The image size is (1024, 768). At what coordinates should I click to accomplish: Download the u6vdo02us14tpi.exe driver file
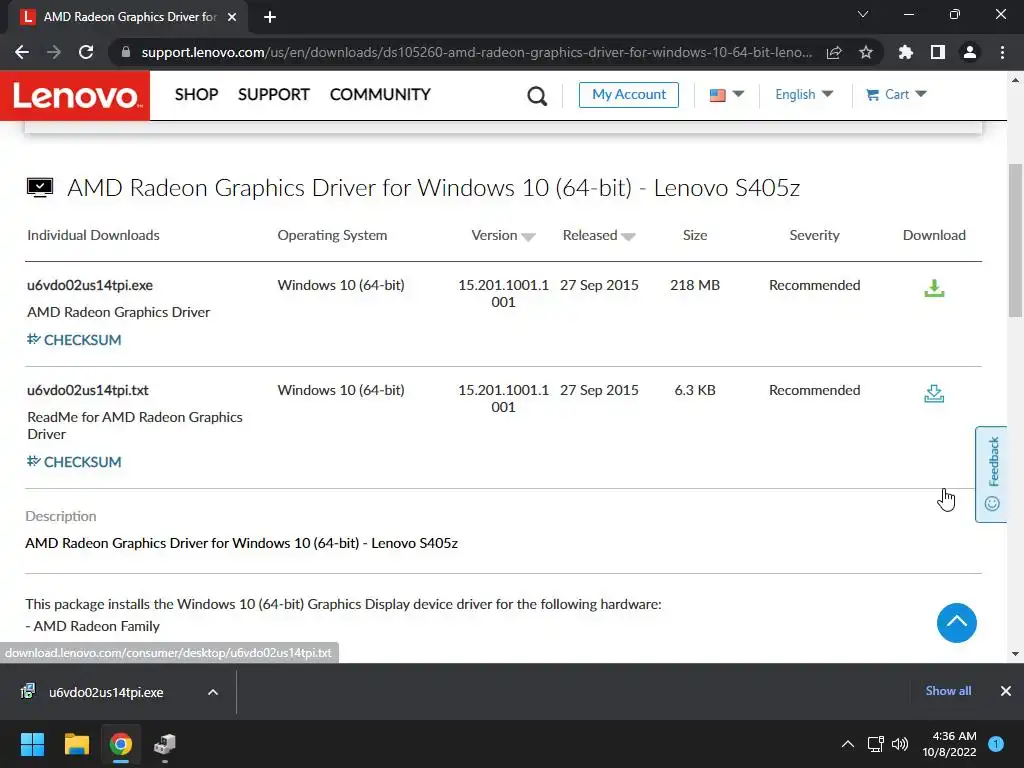tap(934, 288)
